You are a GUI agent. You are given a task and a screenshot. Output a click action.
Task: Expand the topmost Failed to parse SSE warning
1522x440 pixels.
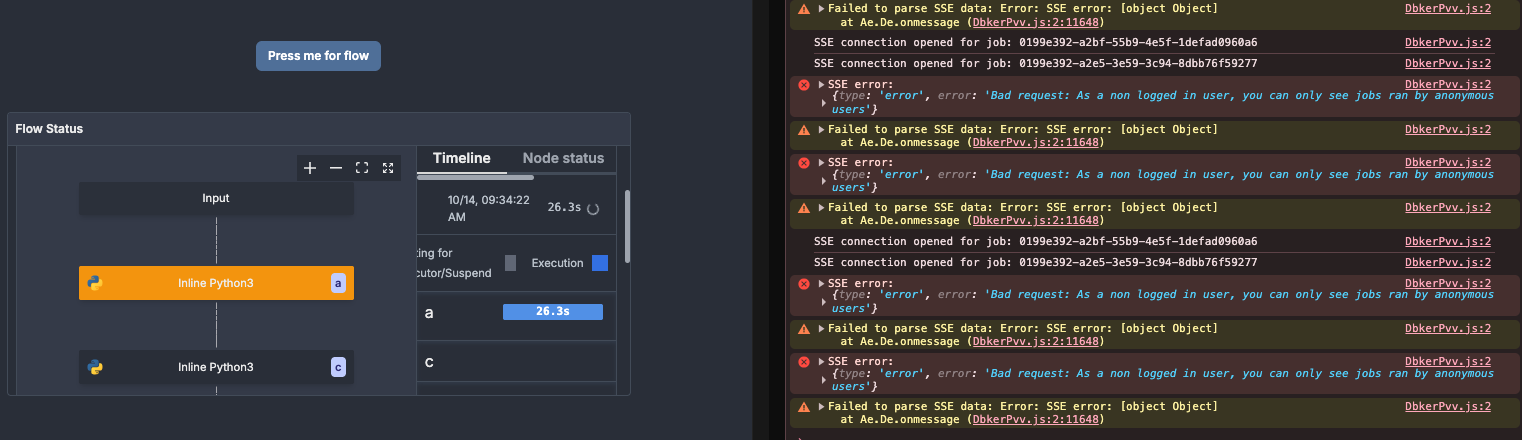coord(822,8)
